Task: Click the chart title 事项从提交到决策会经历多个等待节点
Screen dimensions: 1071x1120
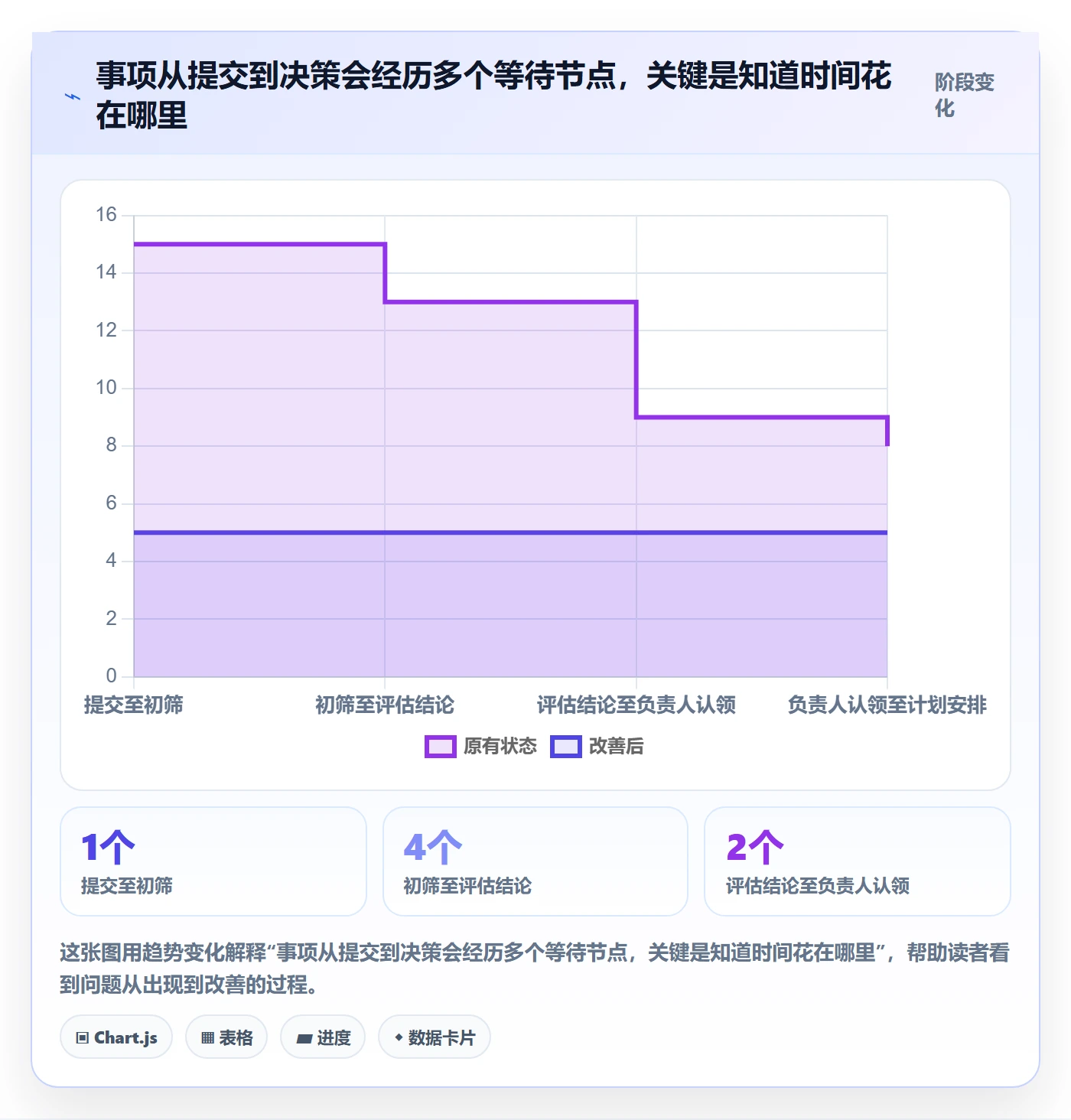Action: 493,96
